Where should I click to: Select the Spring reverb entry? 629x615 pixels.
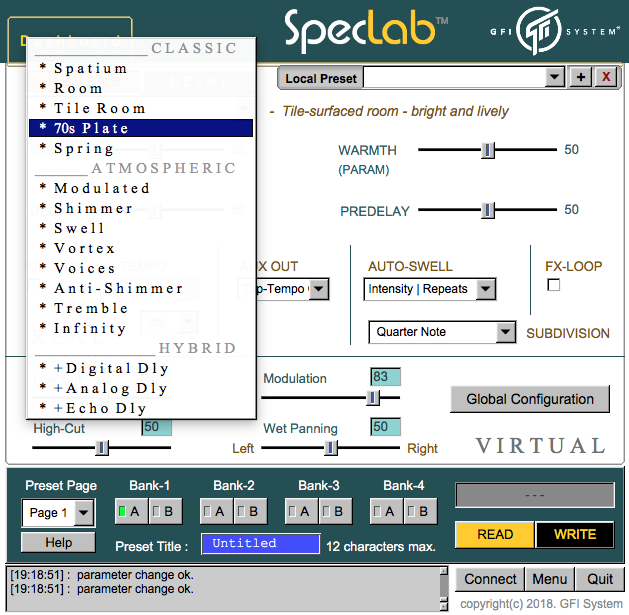point(141,148)
